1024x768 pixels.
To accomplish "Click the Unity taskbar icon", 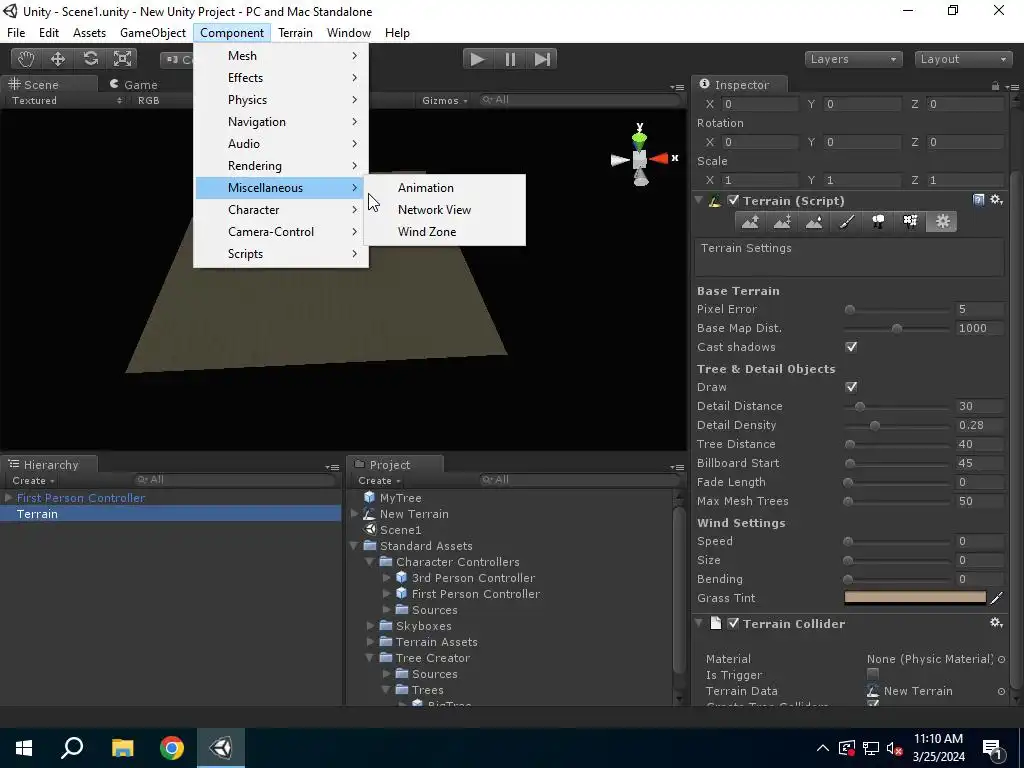I will tap(221, 748).
